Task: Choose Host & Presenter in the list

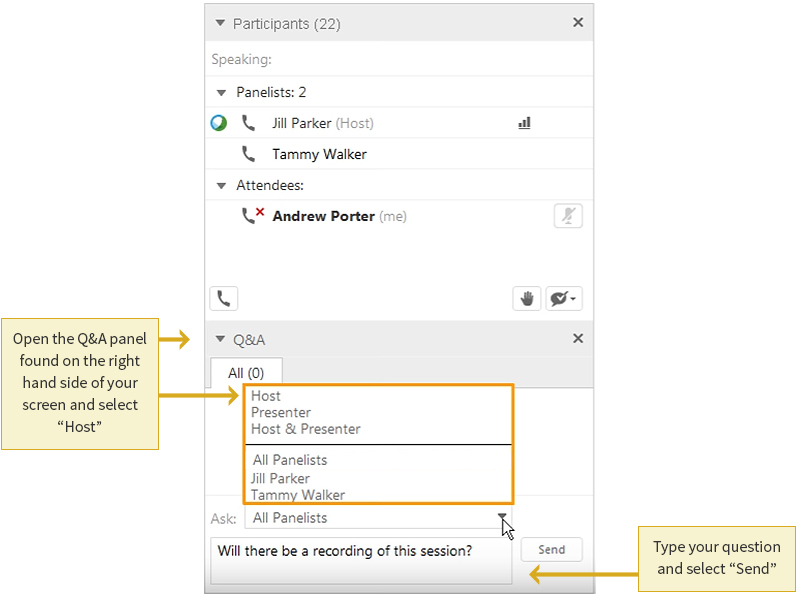Action: click(x=305, y=429)
